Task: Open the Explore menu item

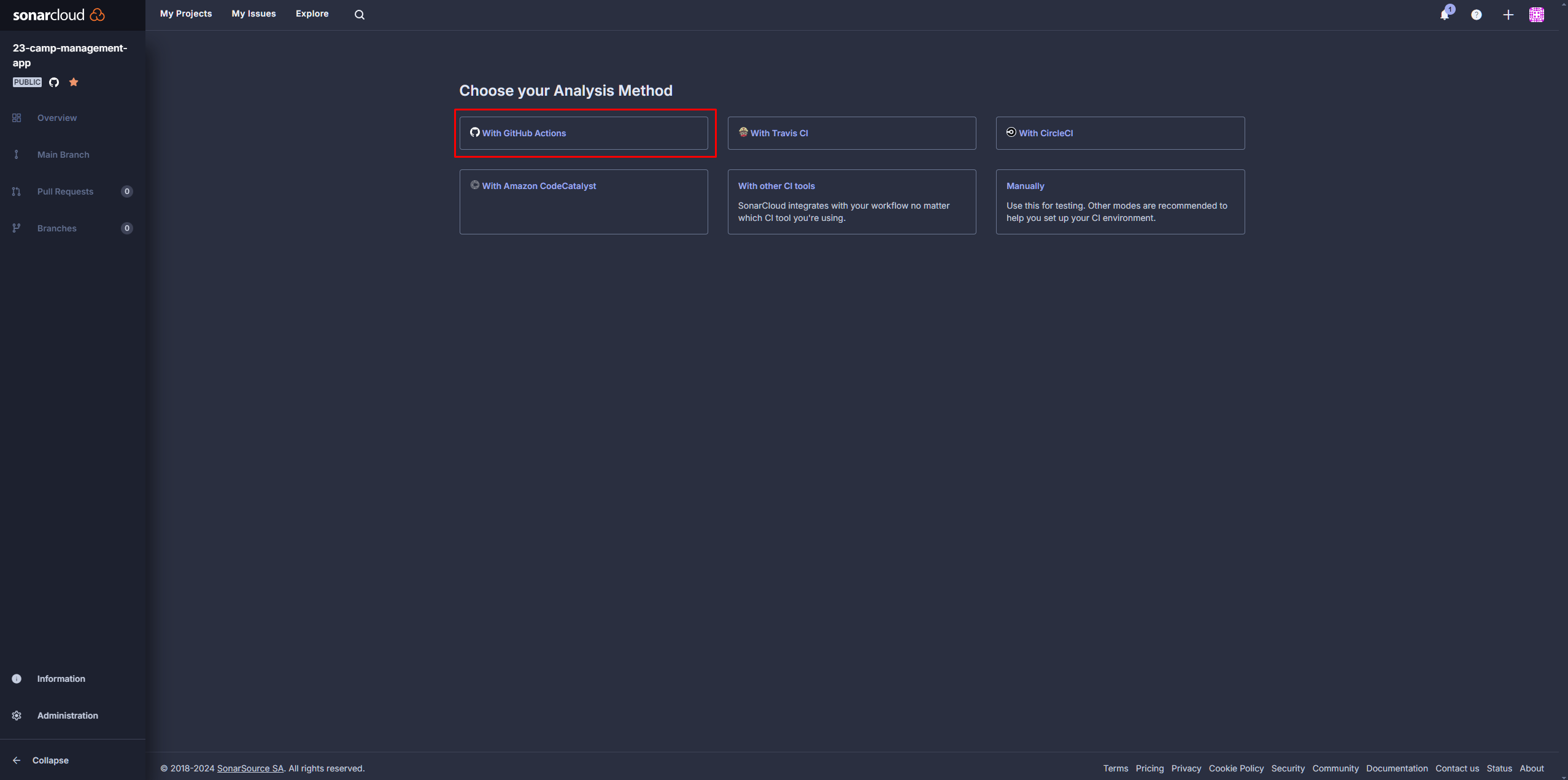Action: [x=312, y=14]
